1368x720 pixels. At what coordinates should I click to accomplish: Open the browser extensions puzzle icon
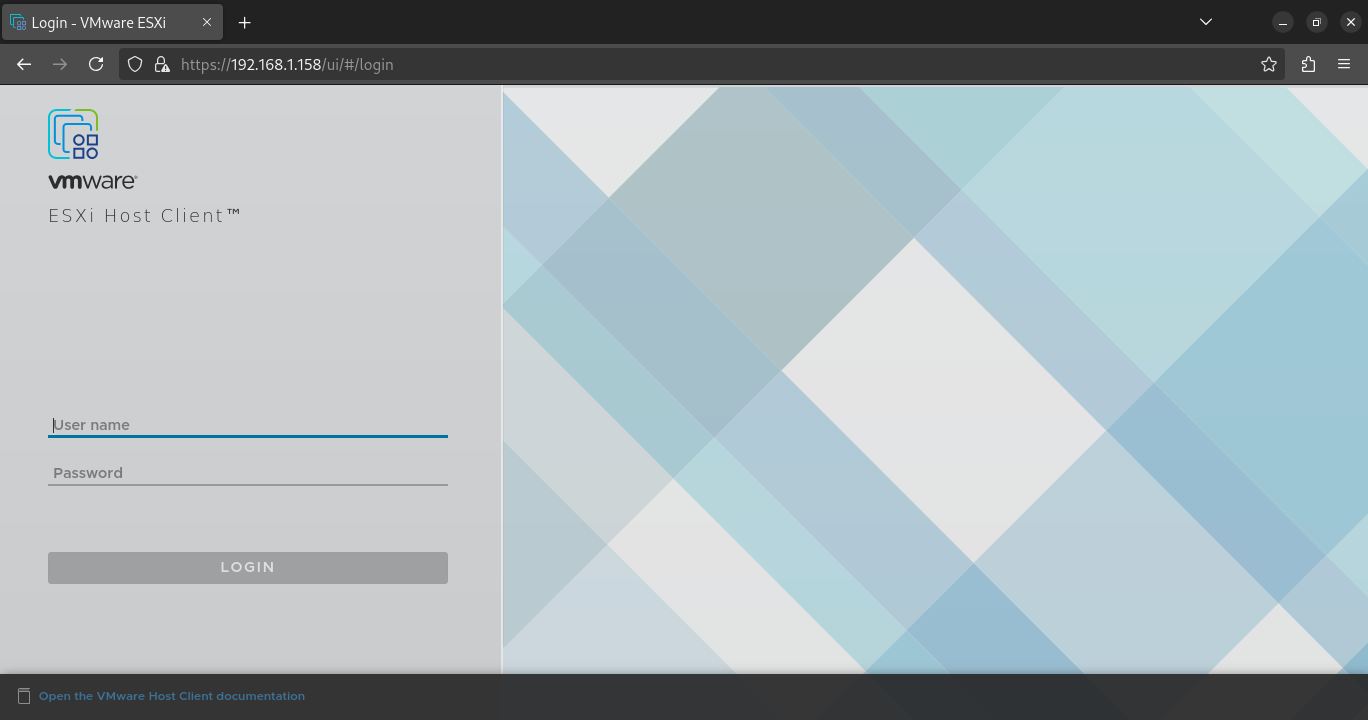[x=1308, y=64]
